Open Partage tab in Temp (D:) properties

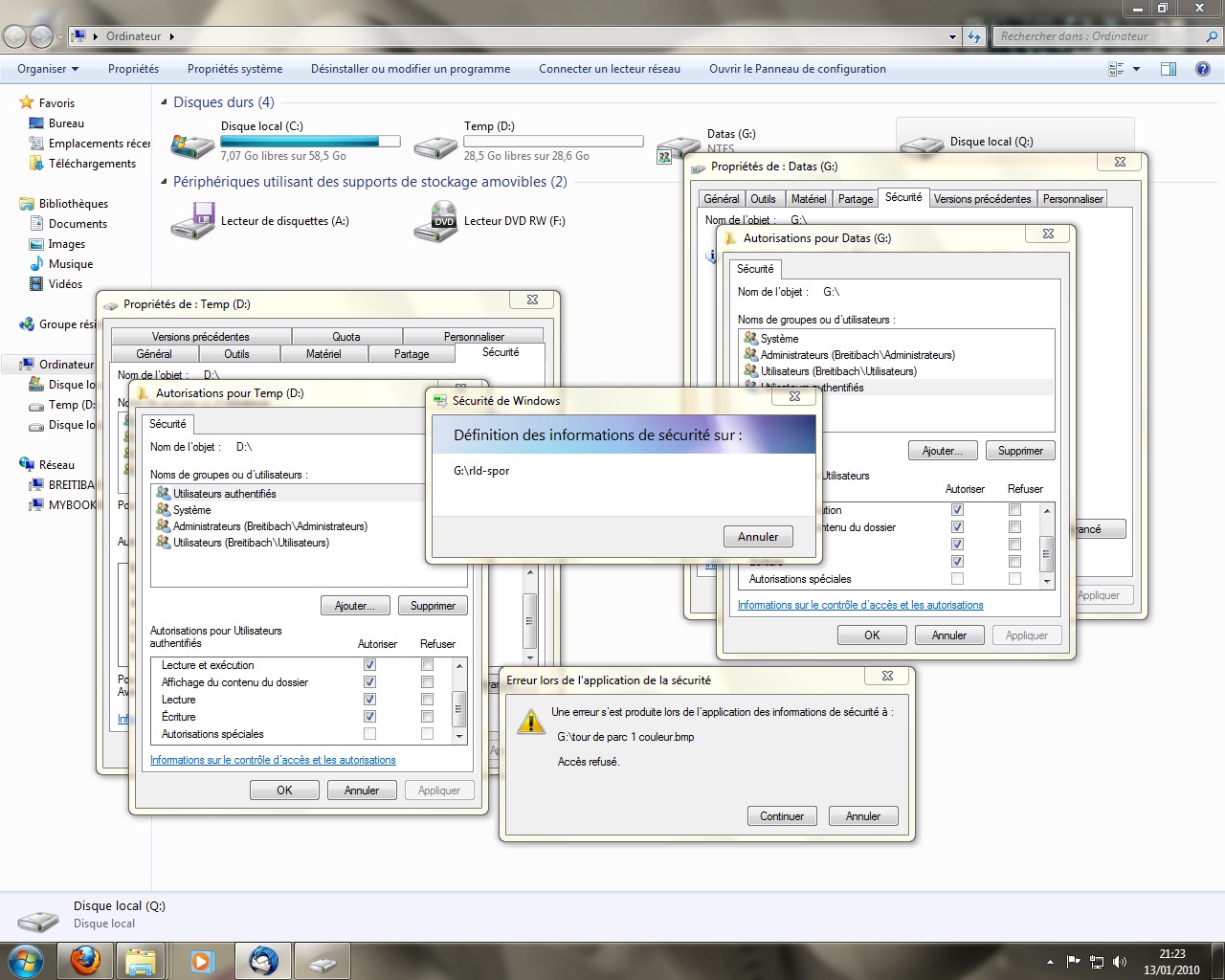click(412, 354)
